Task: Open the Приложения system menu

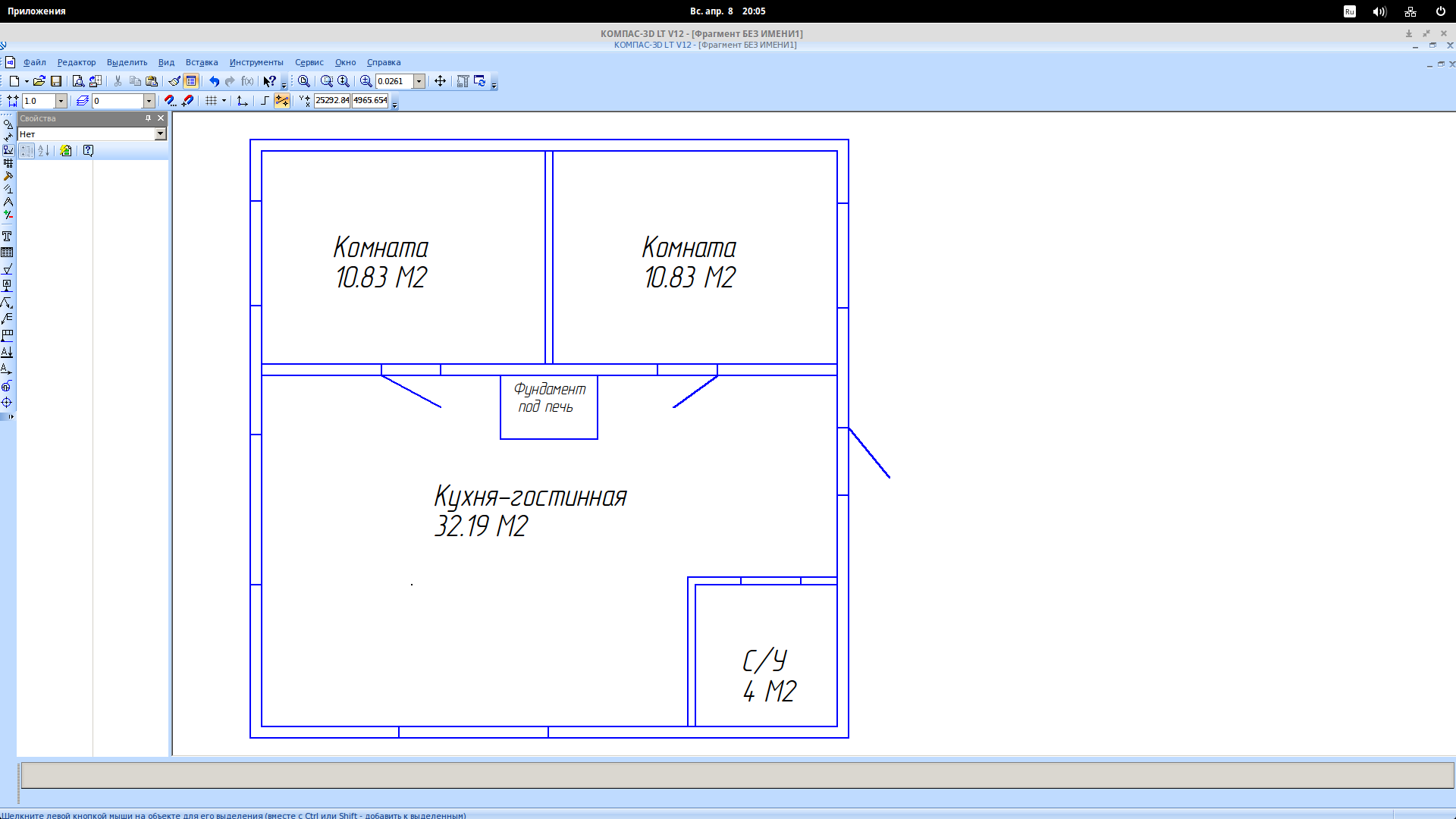Action: 36,11
